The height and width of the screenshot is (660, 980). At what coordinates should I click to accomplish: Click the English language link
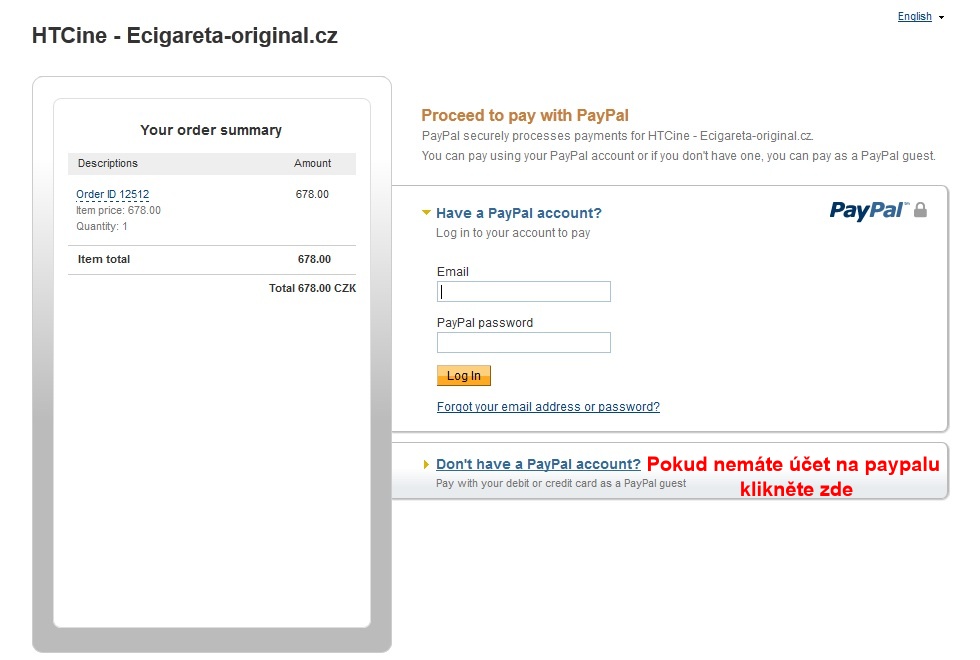[x=914, y=16]
